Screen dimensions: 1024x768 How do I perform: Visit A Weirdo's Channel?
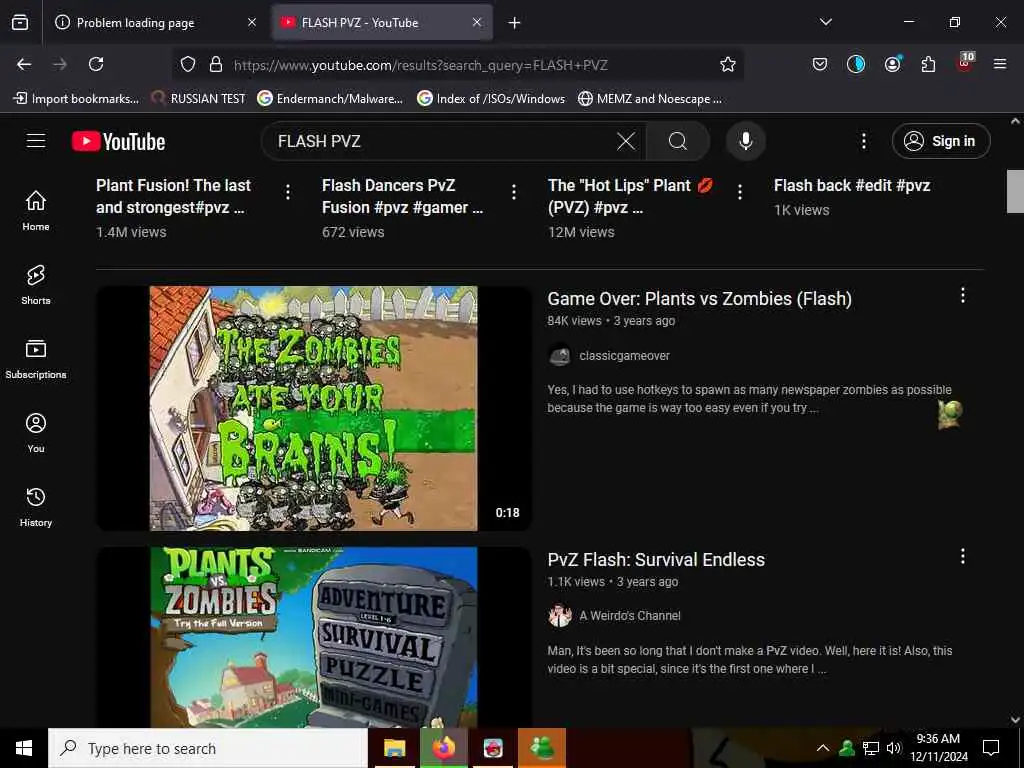click(630, 616)
